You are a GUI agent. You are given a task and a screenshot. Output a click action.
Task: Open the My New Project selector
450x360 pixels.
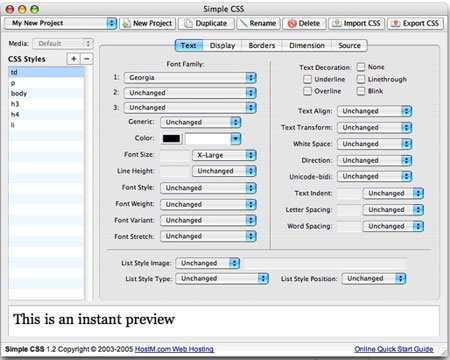pyautogui.click(x=60, y=23)
